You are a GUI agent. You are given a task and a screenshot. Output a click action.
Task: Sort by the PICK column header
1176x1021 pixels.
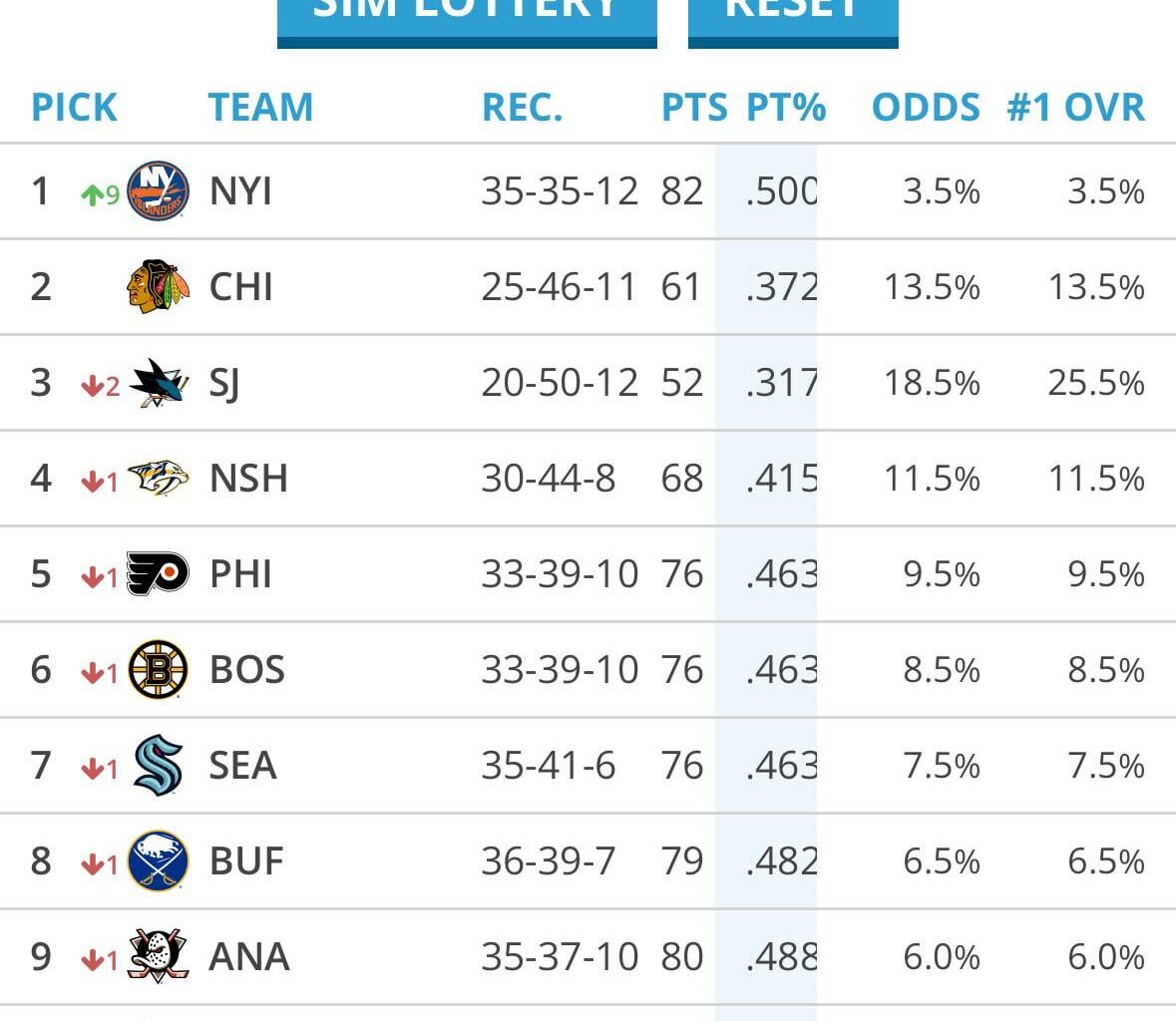pos(74,108)
